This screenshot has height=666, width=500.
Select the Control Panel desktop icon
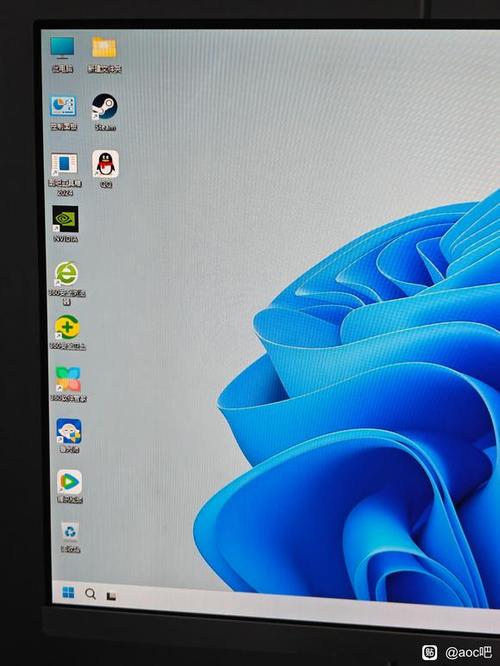63,107
